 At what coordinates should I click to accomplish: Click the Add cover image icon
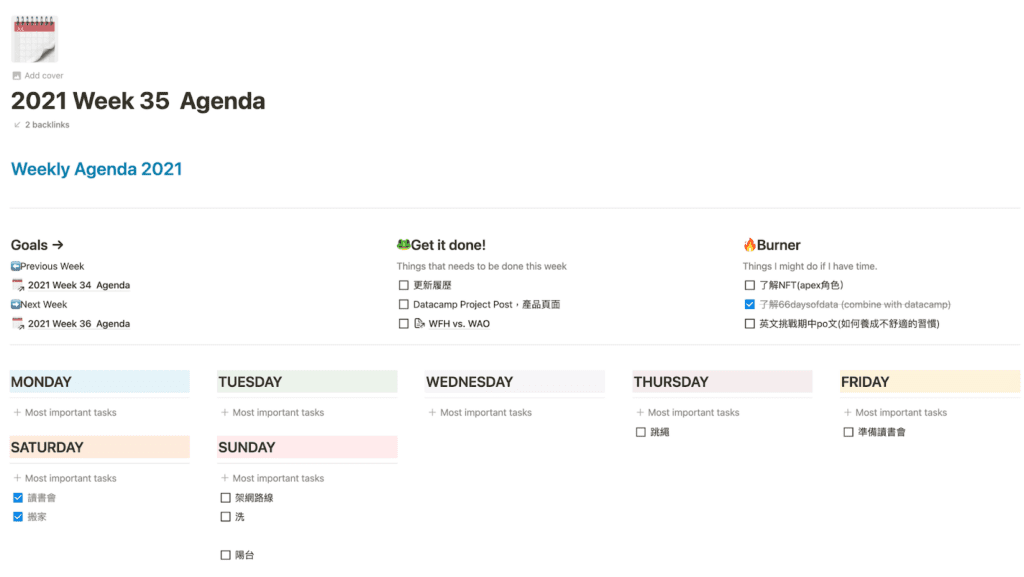click(16, 76)
